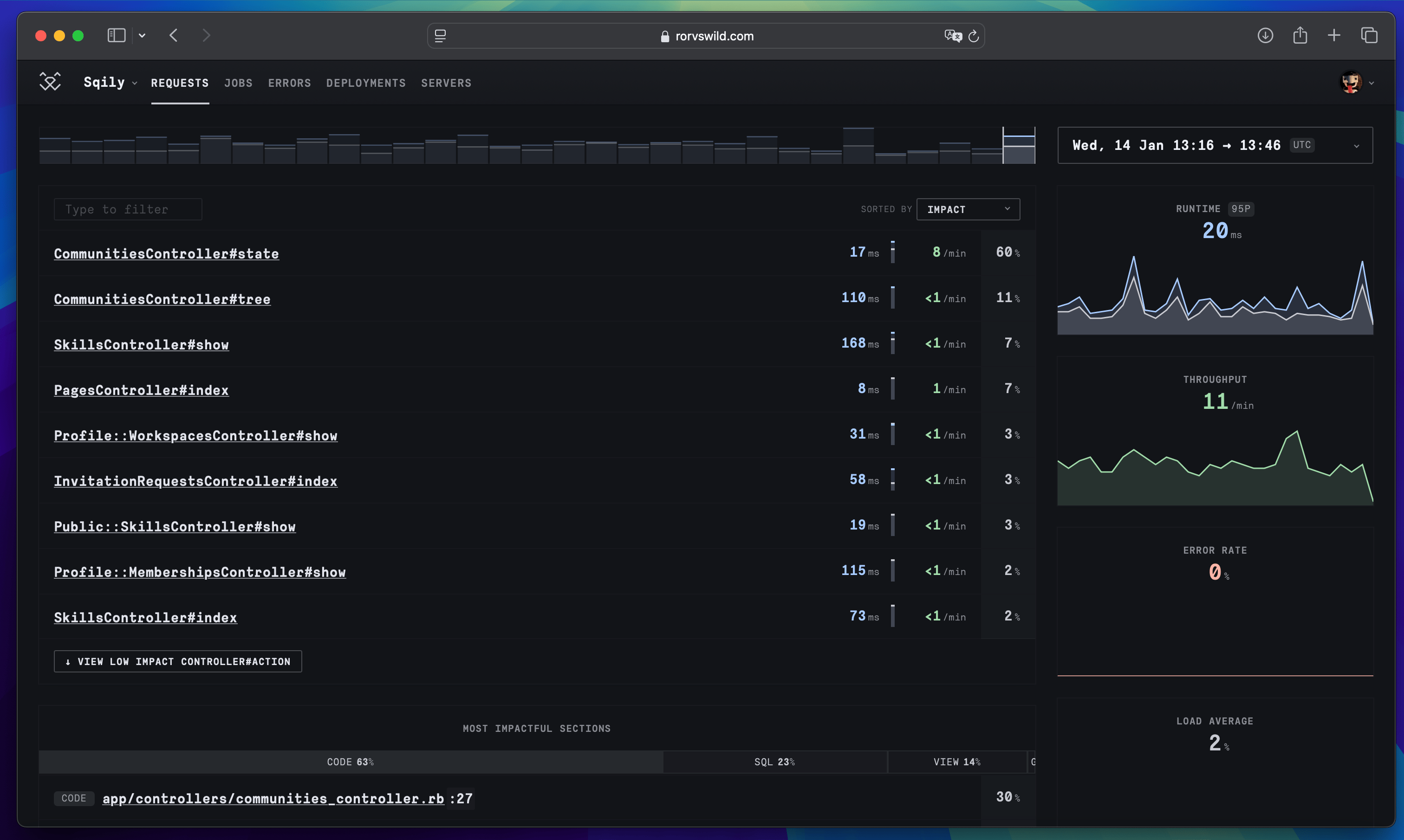Click the Load Average 2% value

pos(1218,743)
